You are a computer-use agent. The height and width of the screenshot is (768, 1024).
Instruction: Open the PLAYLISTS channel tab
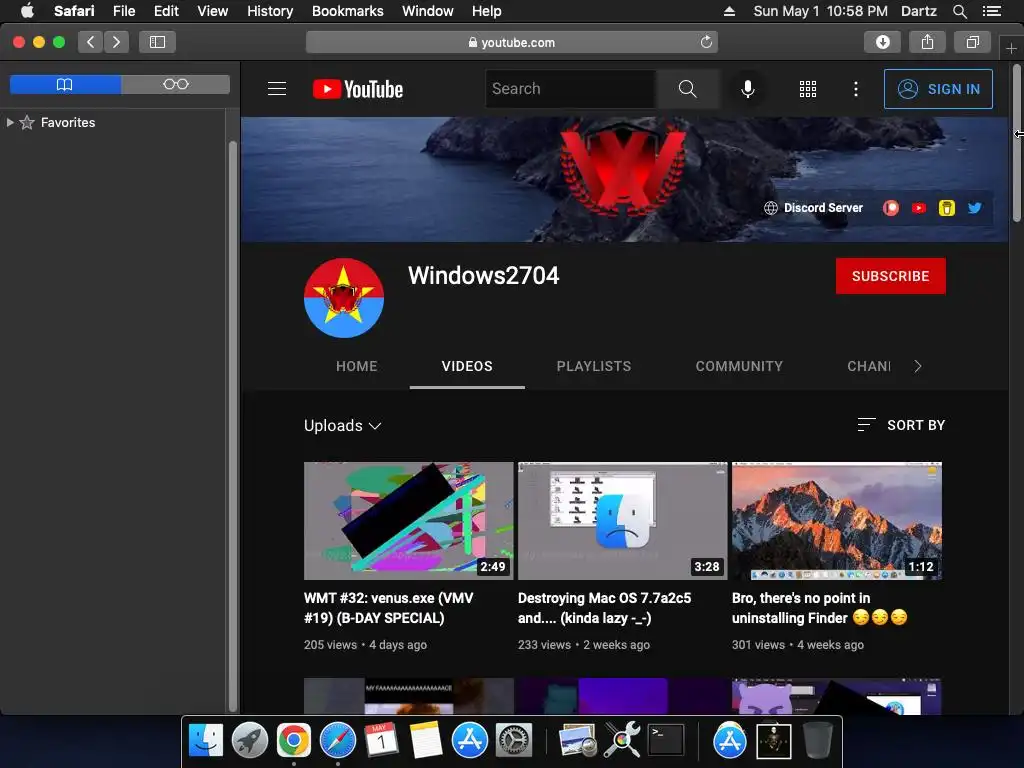[x=594, y=366]
